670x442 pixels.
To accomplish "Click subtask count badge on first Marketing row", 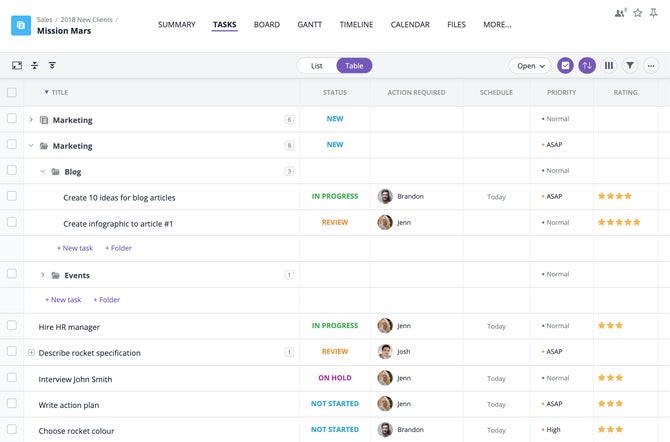I will tap(289, 120).
